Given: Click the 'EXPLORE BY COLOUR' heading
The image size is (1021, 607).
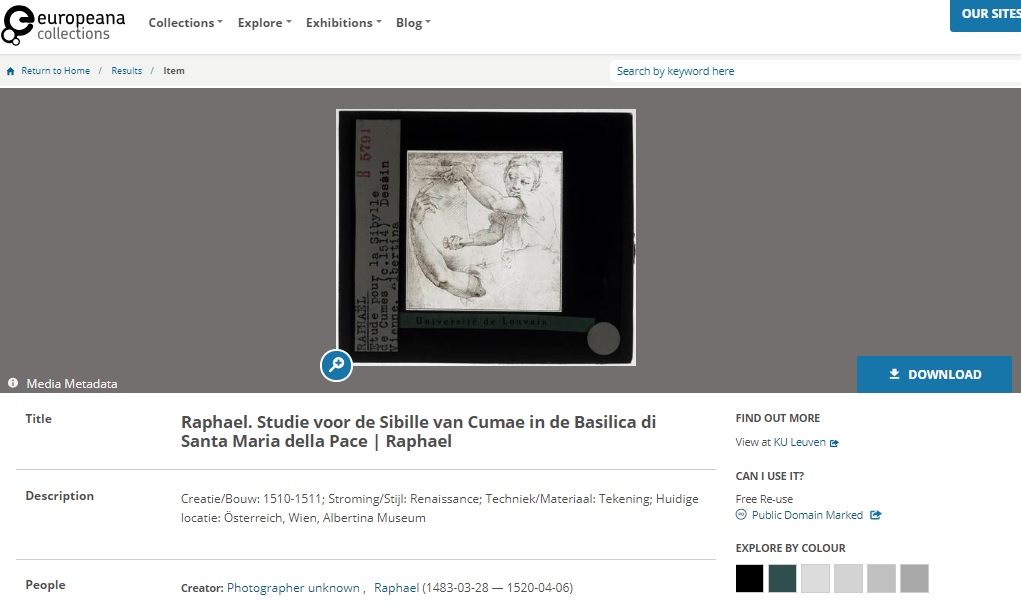Looking at the screenshot, I should (x=790, y=548).
